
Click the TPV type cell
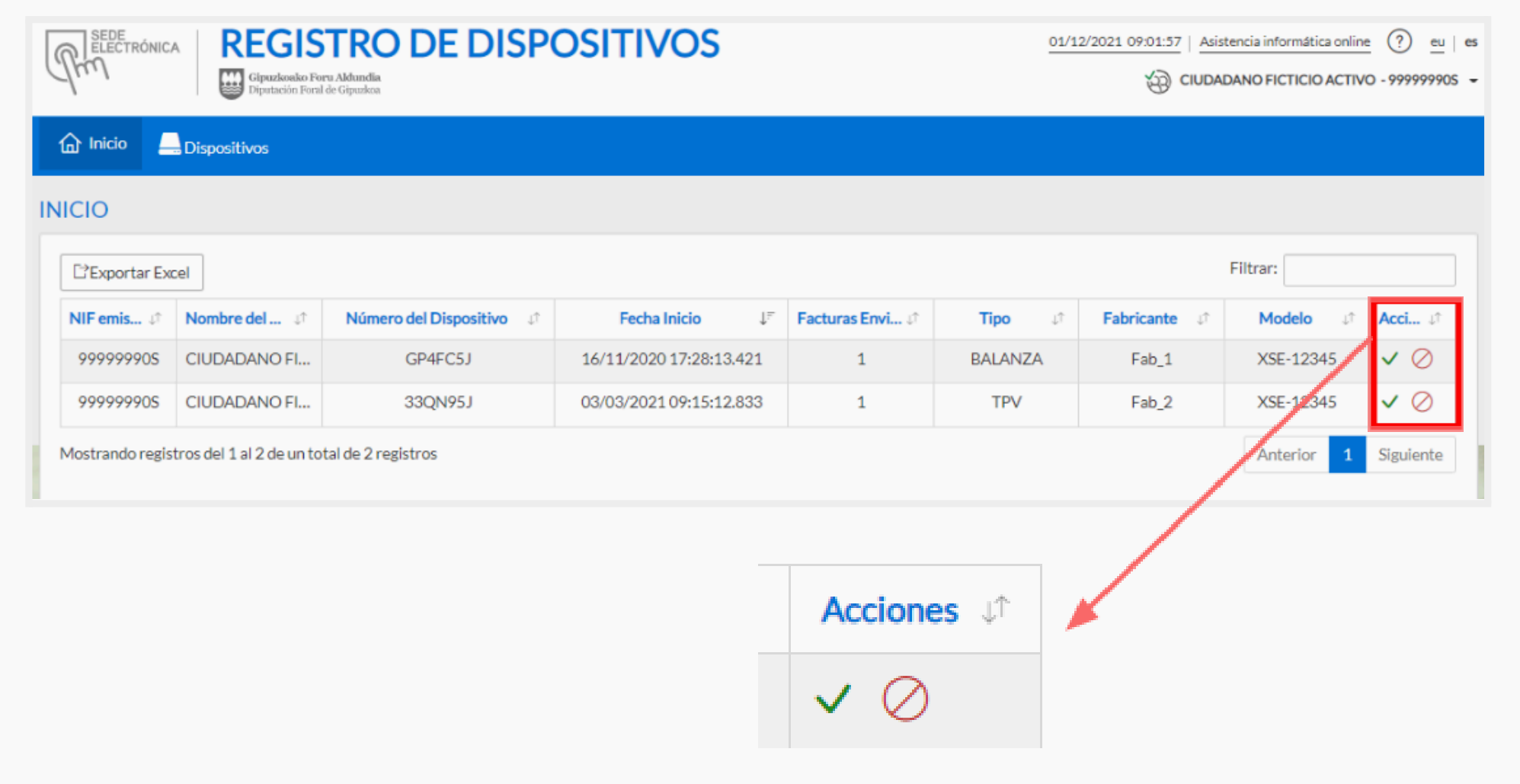[x=1006, y=402]
